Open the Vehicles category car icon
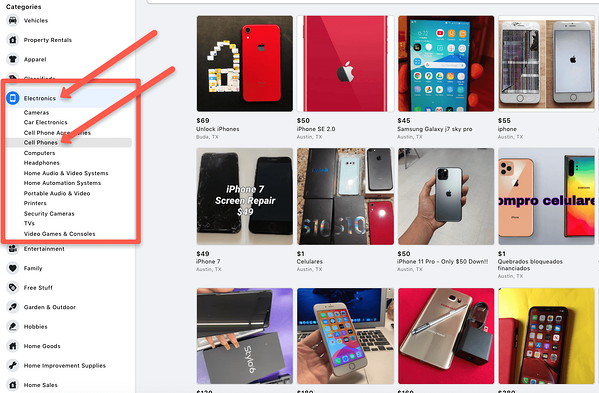Viewport: 599px width, 393px height. point(13,20)
